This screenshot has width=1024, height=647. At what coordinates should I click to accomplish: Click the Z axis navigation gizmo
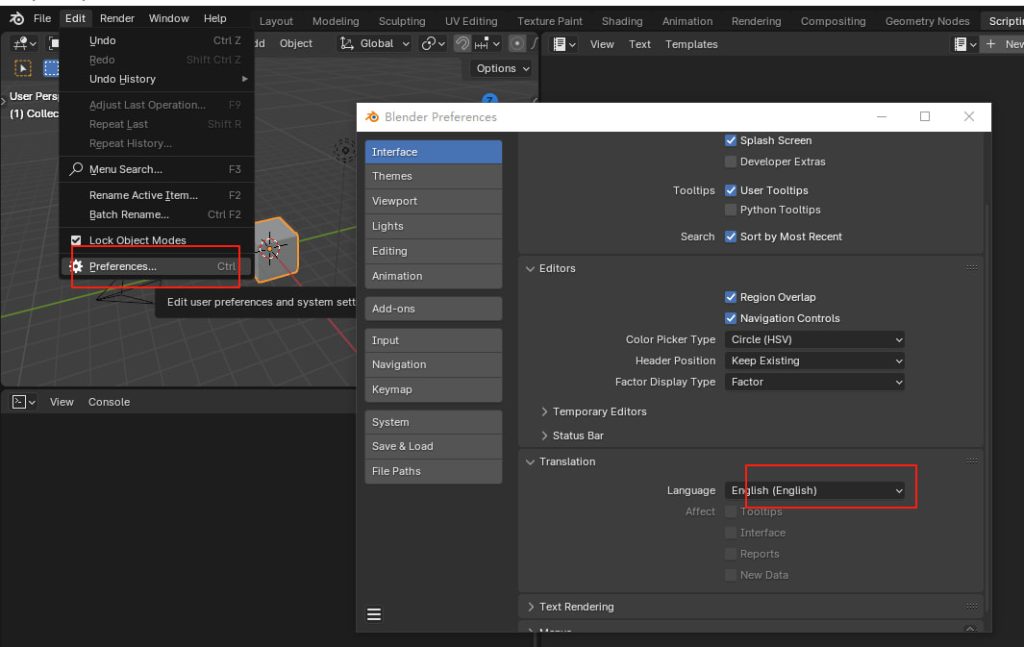tap(490, 99)
